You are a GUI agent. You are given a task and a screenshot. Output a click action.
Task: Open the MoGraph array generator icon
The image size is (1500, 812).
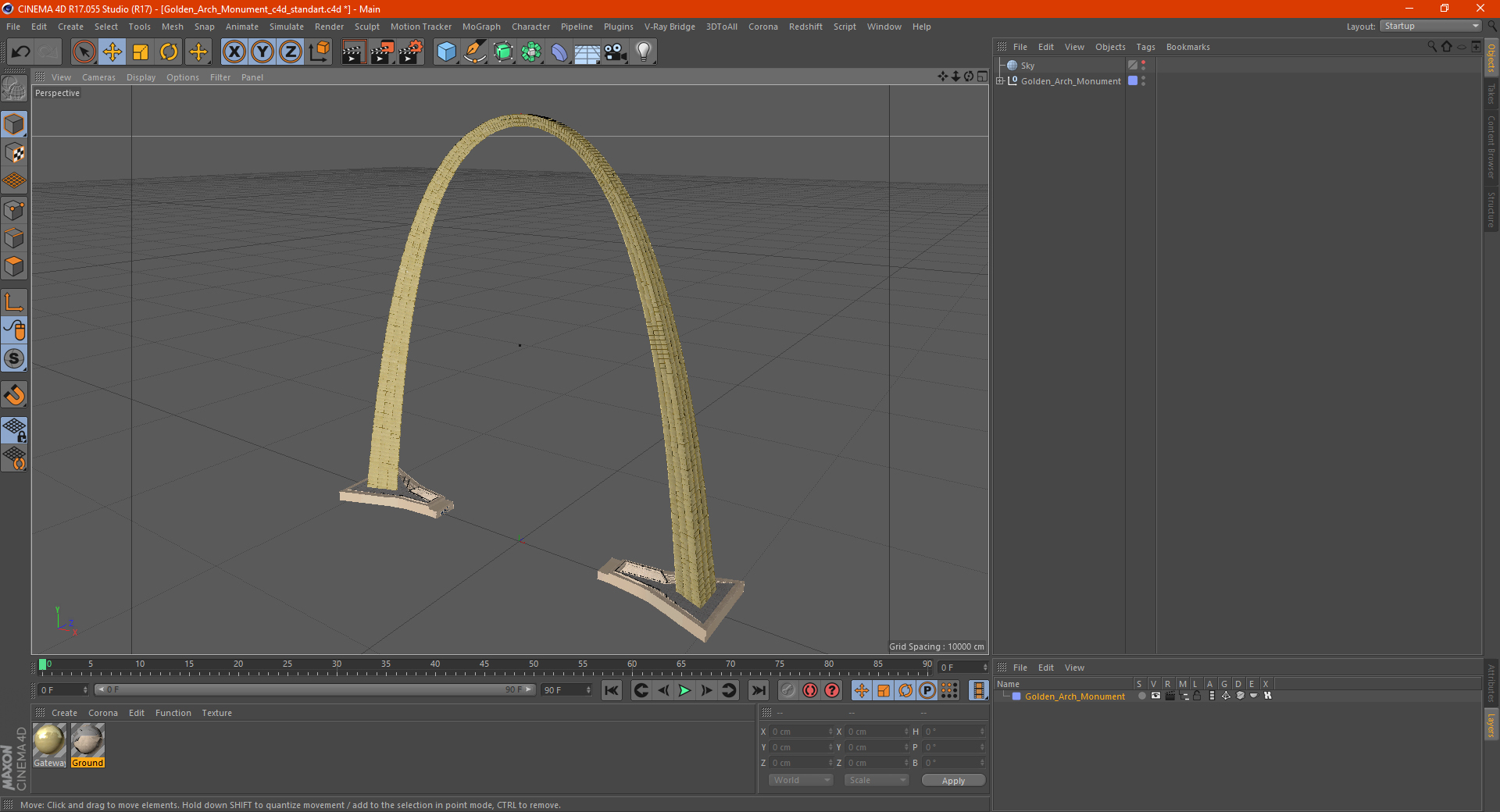tap(531, 52)
